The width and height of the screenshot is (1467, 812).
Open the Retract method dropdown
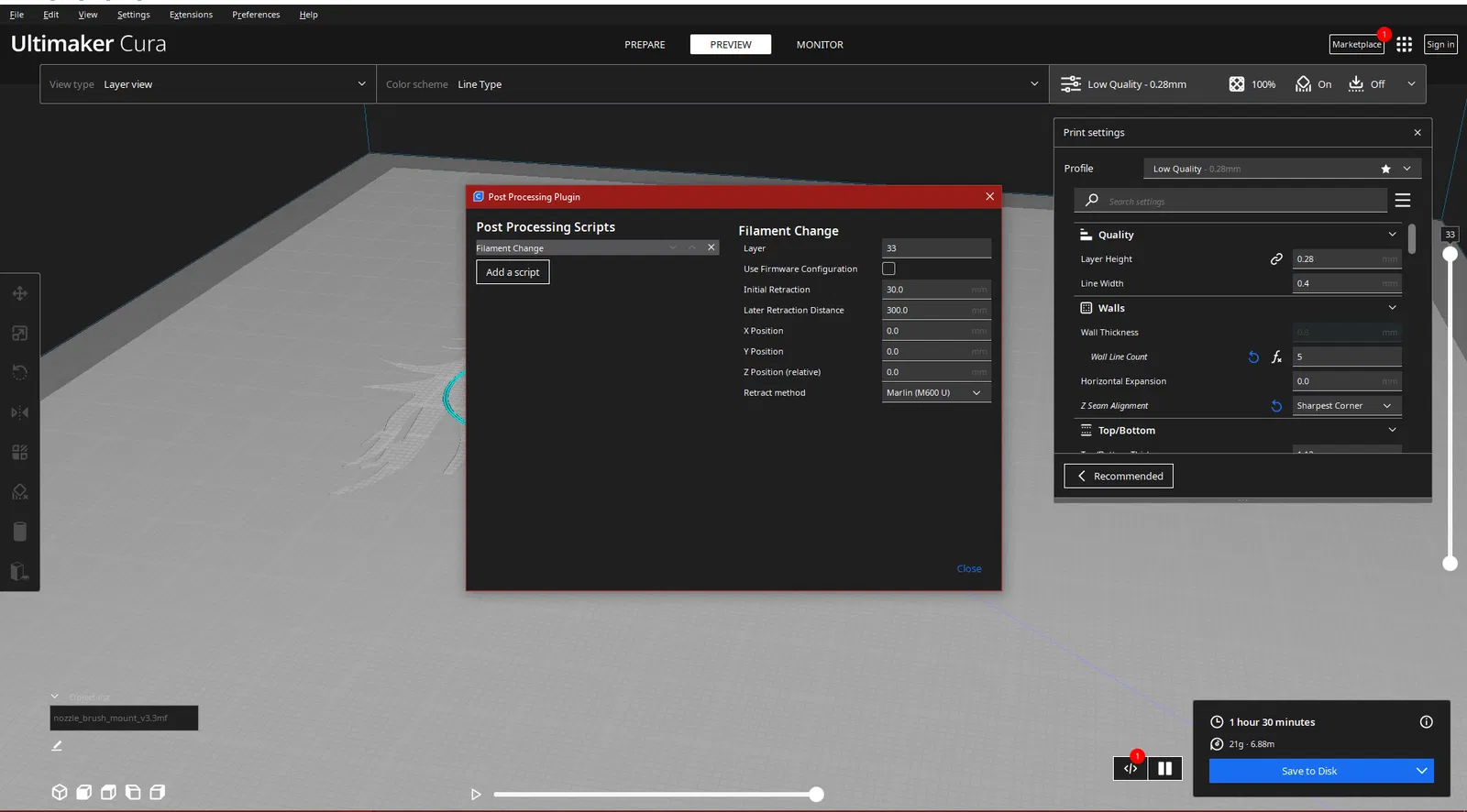pyautogui.click(x=936, y=393)
